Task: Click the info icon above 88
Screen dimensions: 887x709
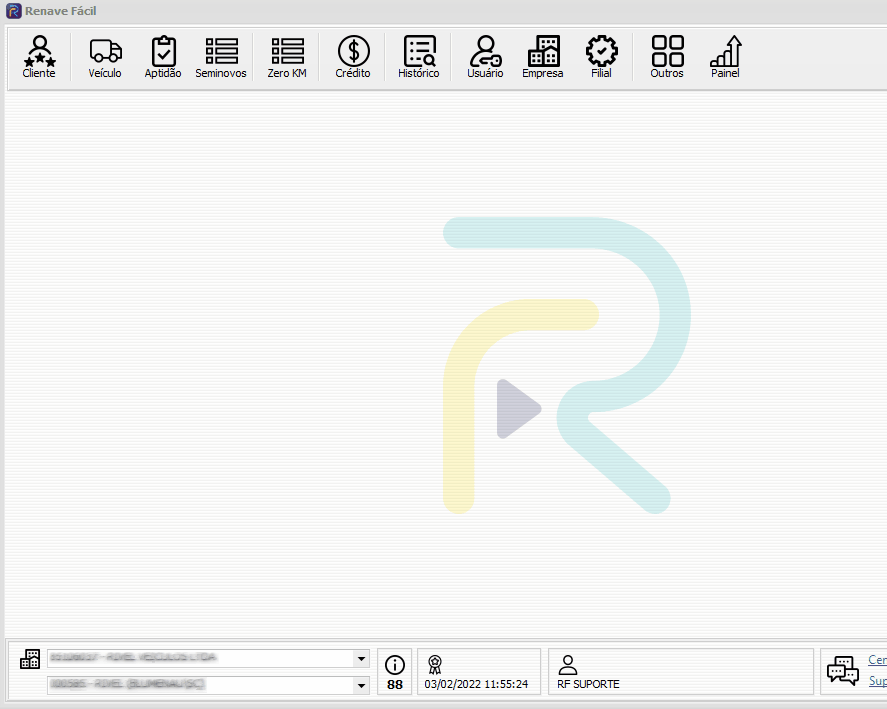Action: click(x=395, y=665)
